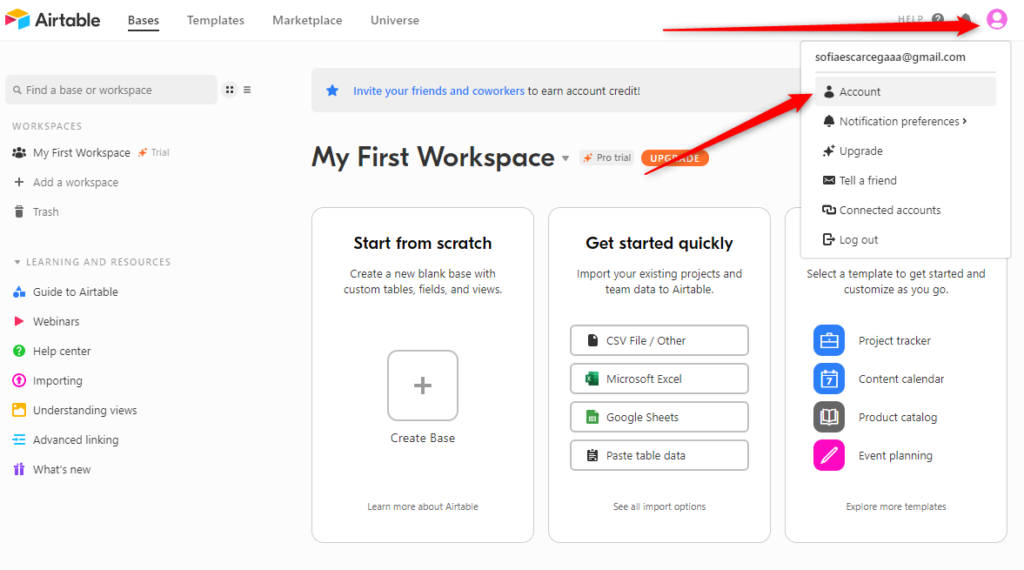The width and height of the screenshot is (1024, 570).
Task: Import from Microsoft Excel
Action: [659, 379]
